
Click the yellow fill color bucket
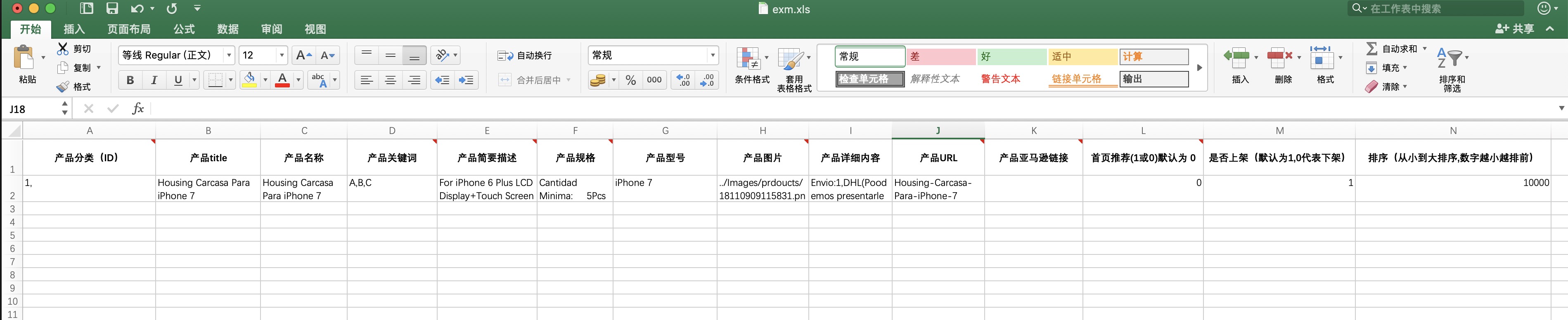pos(249,80)
